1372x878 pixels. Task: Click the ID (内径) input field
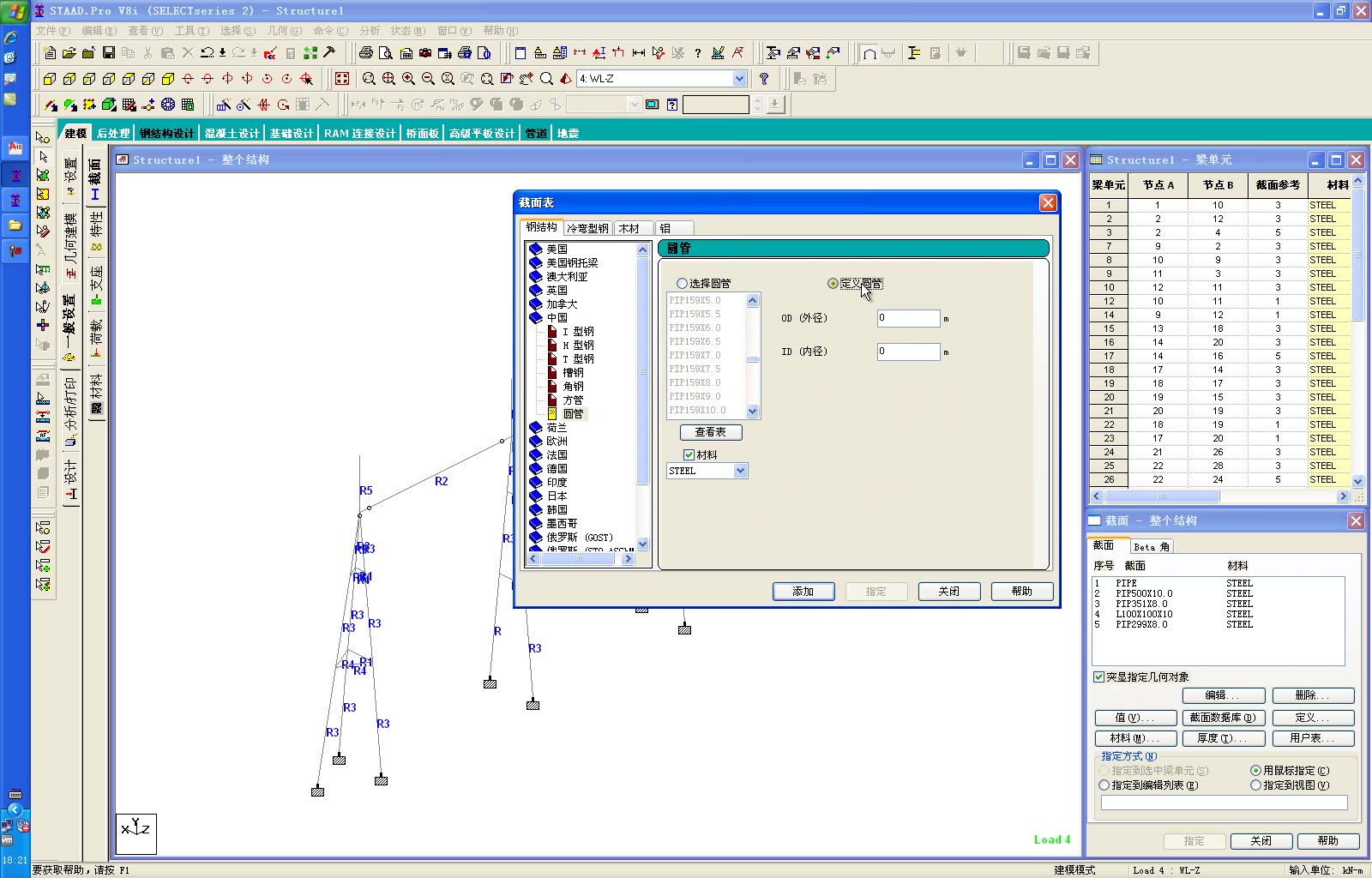(908, 352)
